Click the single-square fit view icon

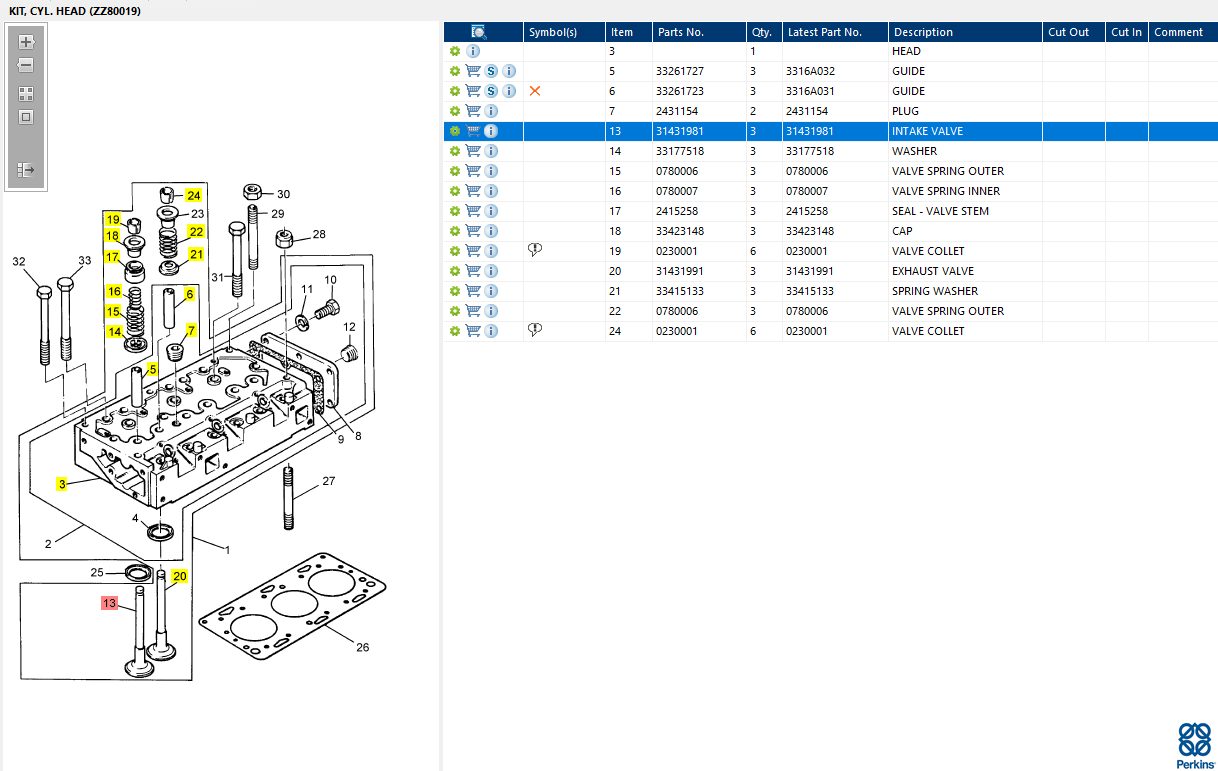point(26,117)
